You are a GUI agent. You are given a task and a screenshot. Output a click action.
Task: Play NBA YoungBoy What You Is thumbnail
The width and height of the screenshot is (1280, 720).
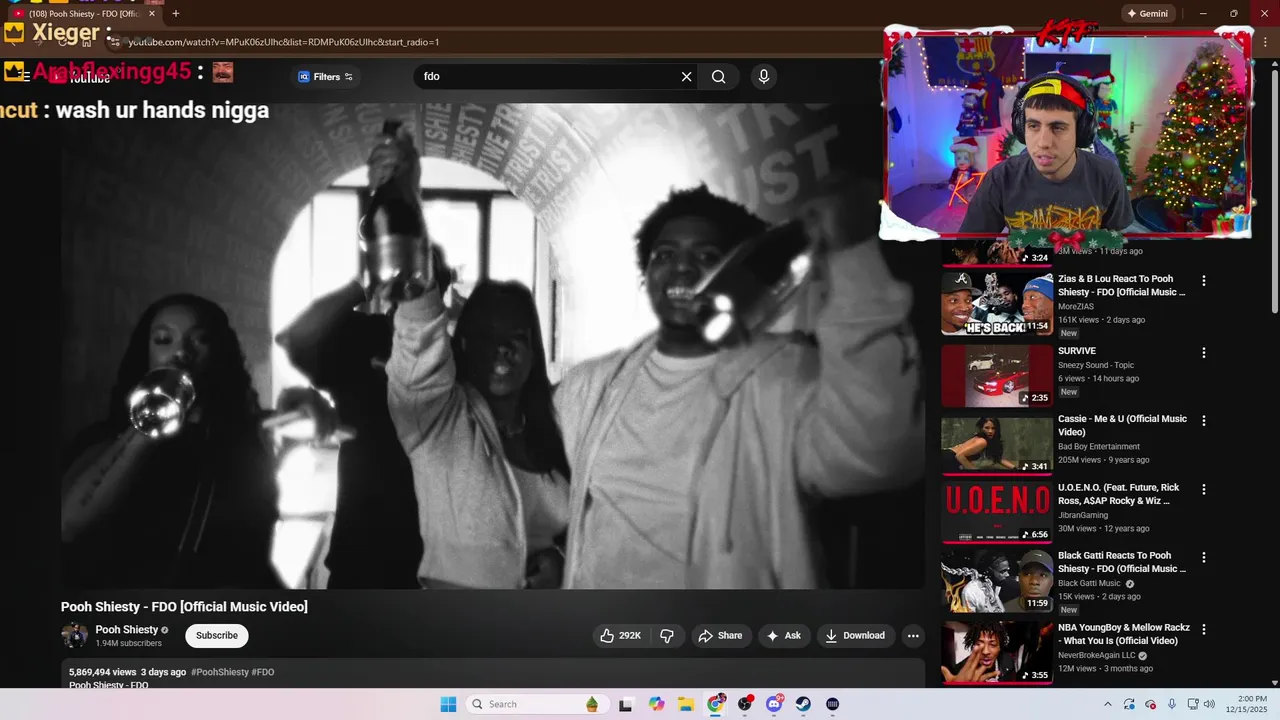[997, 652]
